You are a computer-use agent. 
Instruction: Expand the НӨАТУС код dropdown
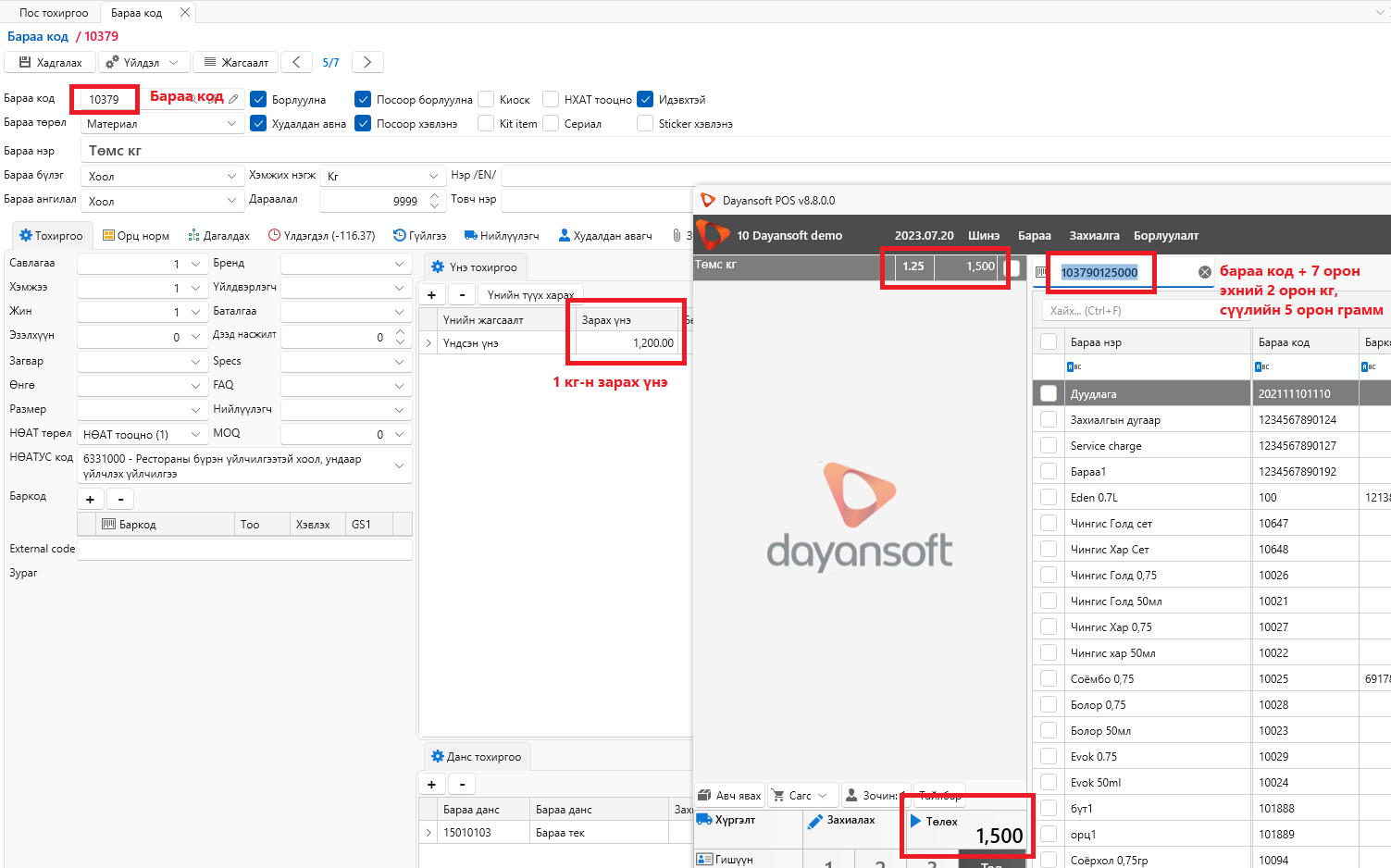(x=244, y=465)
